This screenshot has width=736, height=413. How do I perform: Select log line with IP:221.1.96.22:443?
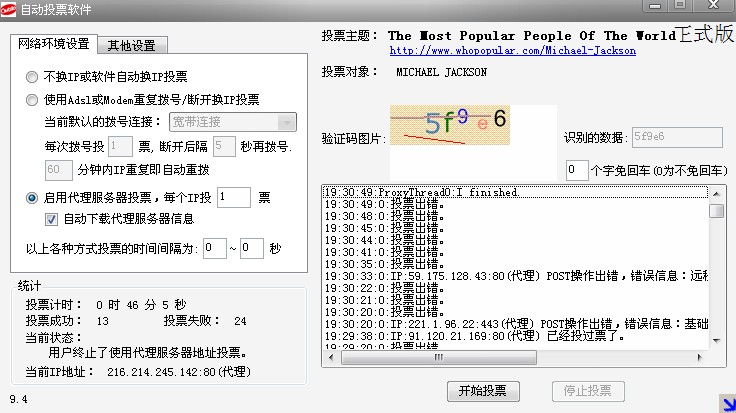click(515, 324)
